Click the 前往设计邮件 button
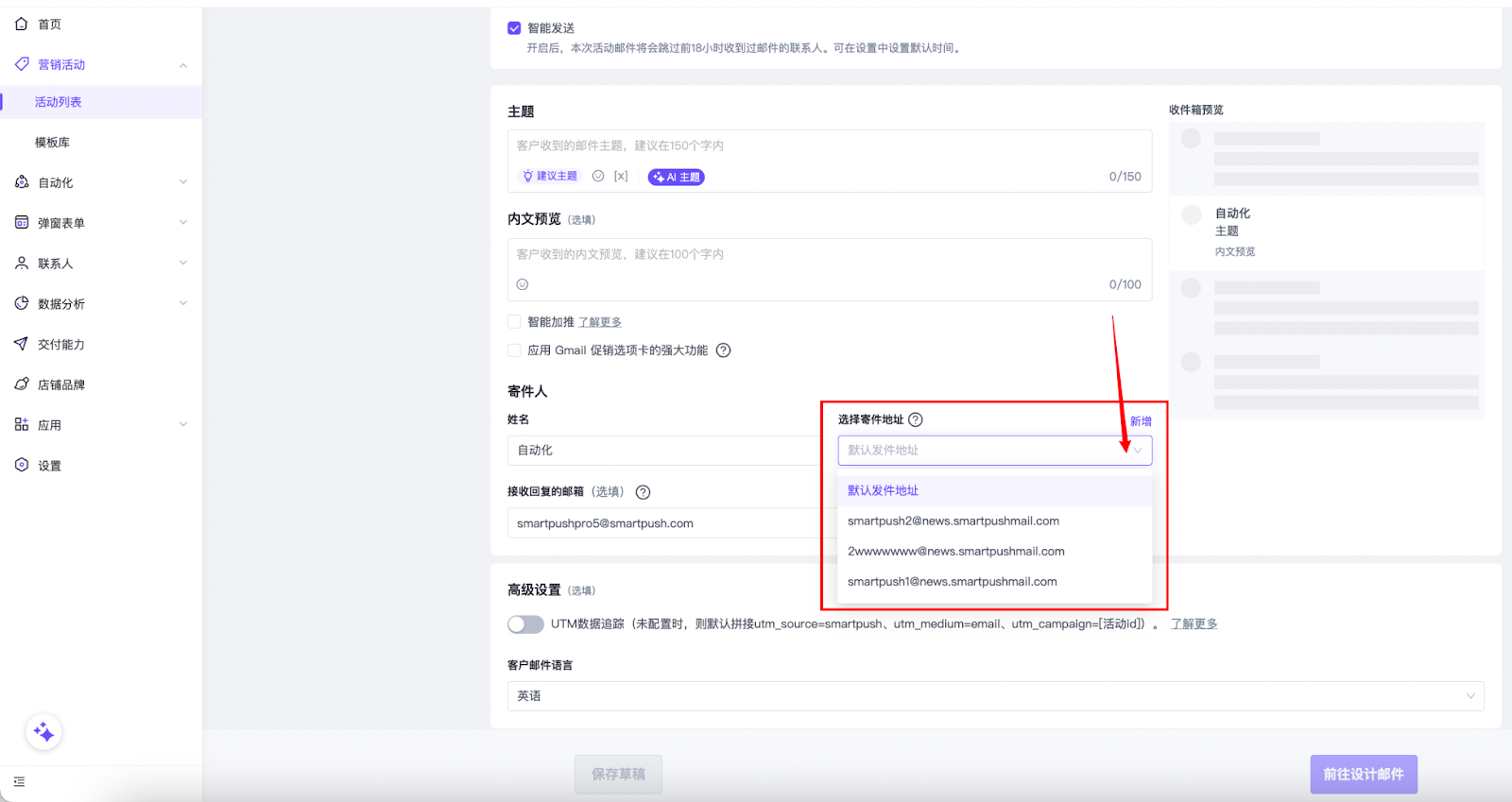1512x802 pixels. (1363, 774)
